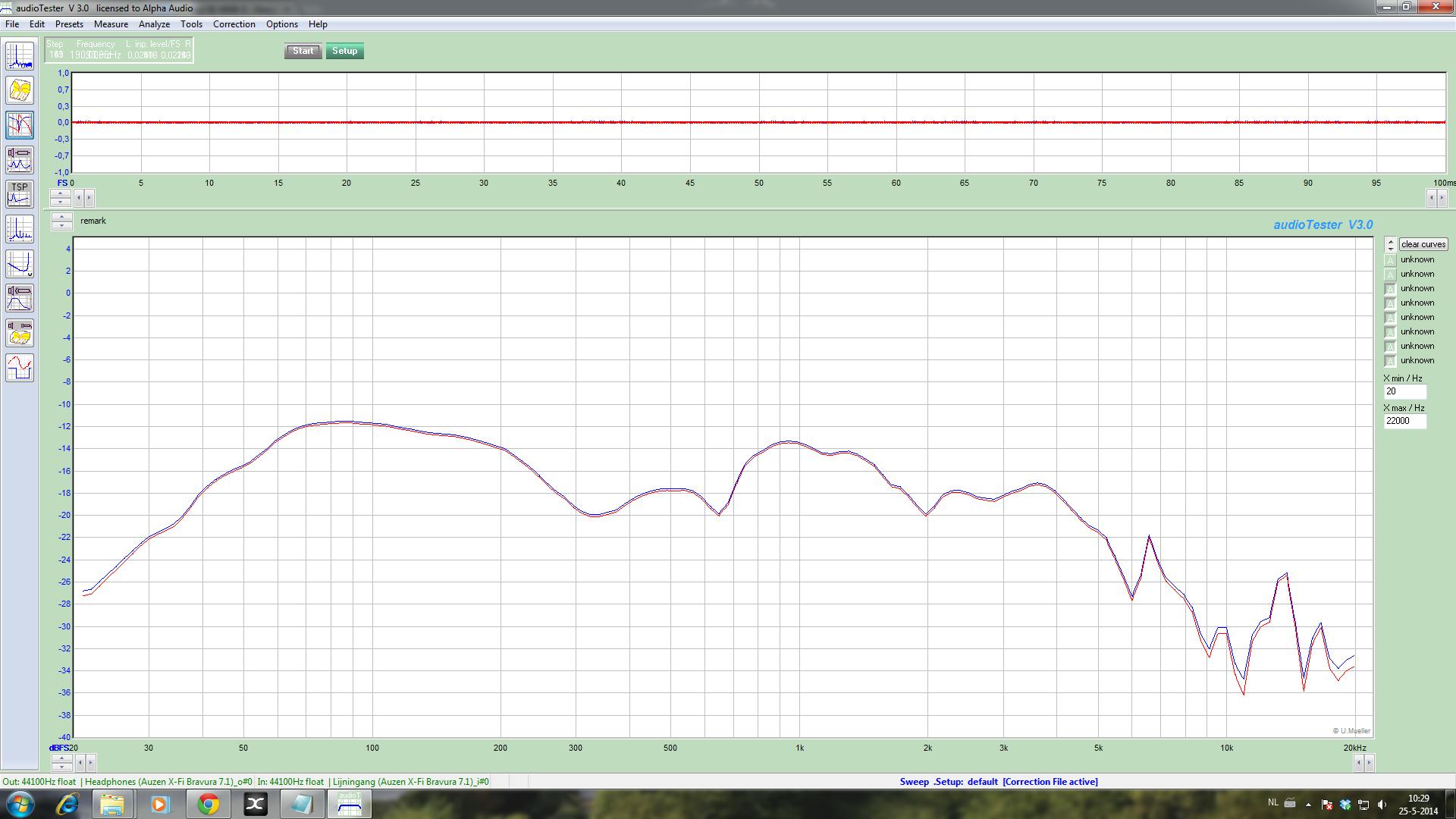Open the FFT spectrum analyzer tool
This screenshot has height=819, width=1456.
point(20,56)
